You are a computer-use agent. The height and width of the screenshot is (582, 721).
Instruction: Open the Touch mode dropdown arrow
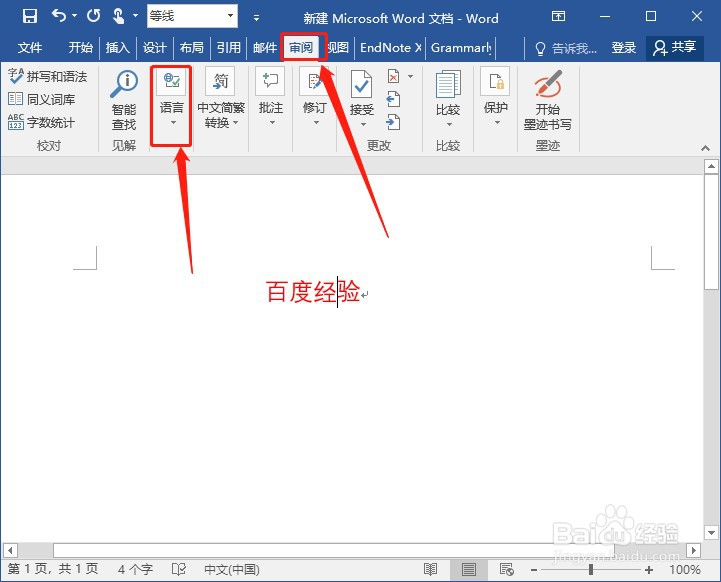[136, 16]
